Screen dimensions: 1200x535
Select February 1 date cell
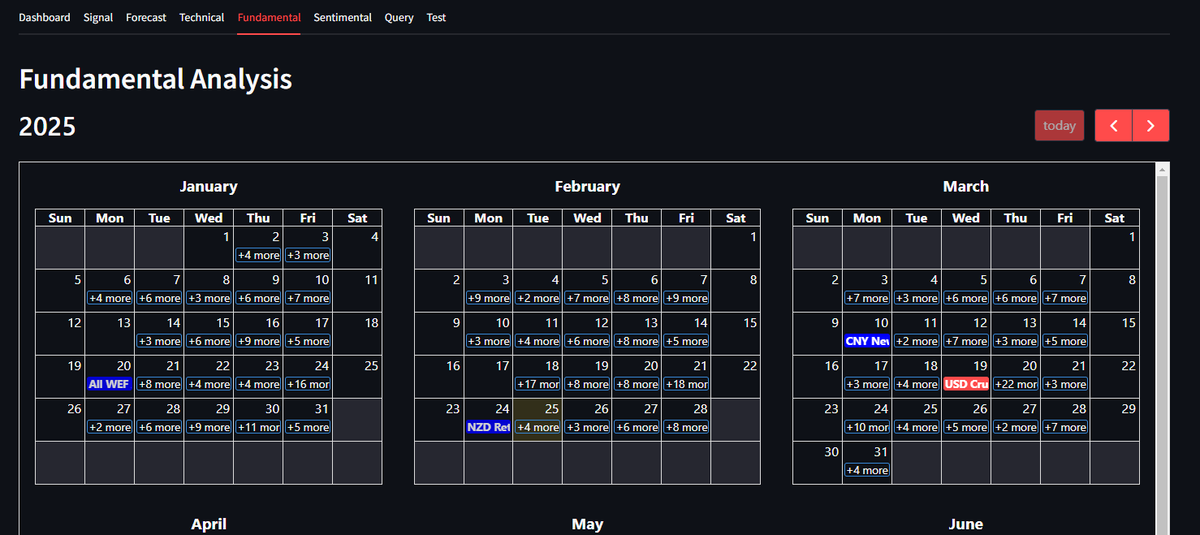pyautogui.click(x=735, y=247)
